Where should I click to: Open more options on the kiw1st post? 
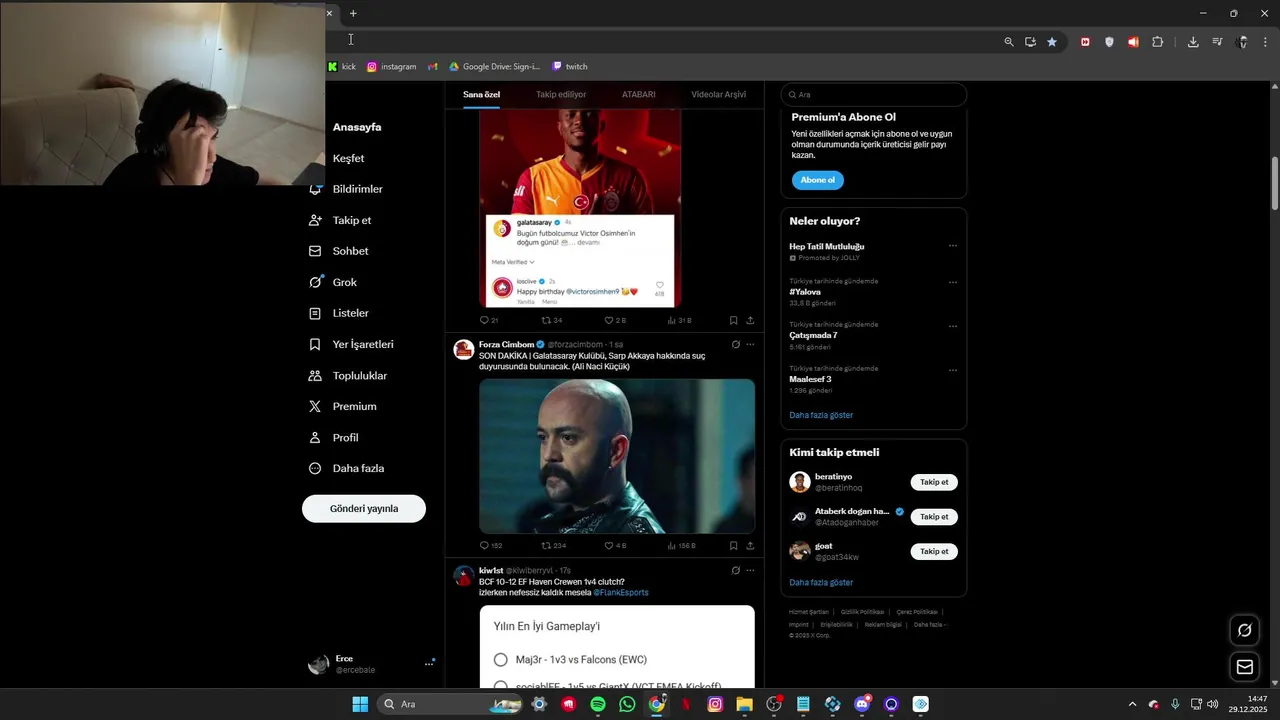(750, 570)
